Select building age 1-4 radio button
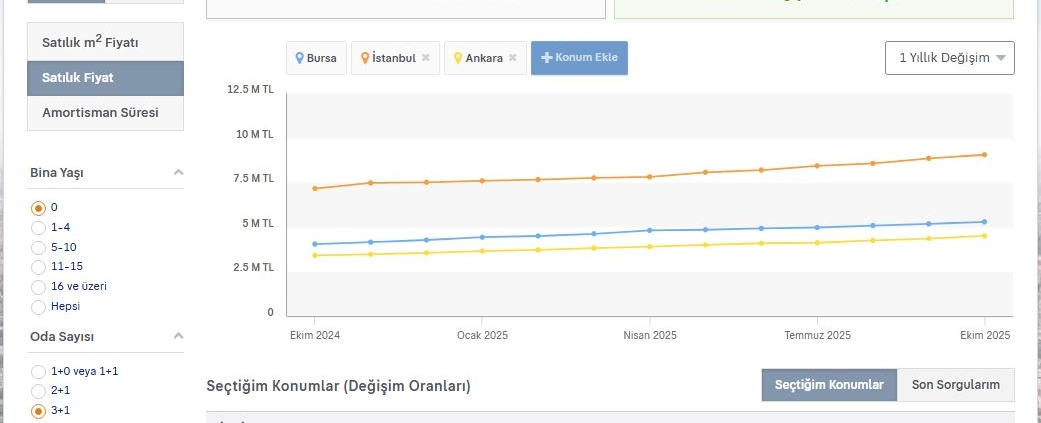 (39, 228)
